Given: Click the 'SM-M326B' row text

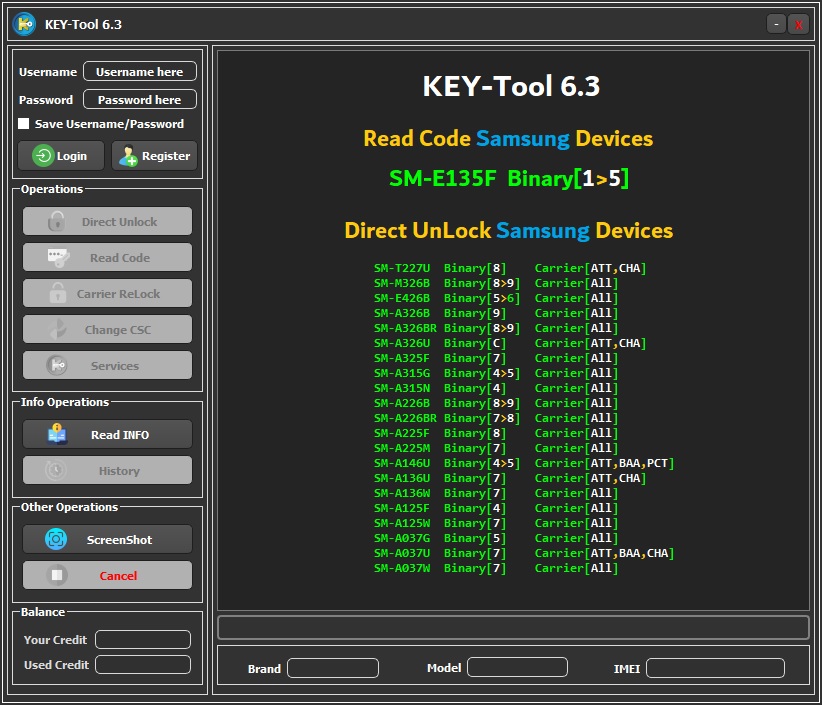Looking at the screenshot, I should (402, 283).
